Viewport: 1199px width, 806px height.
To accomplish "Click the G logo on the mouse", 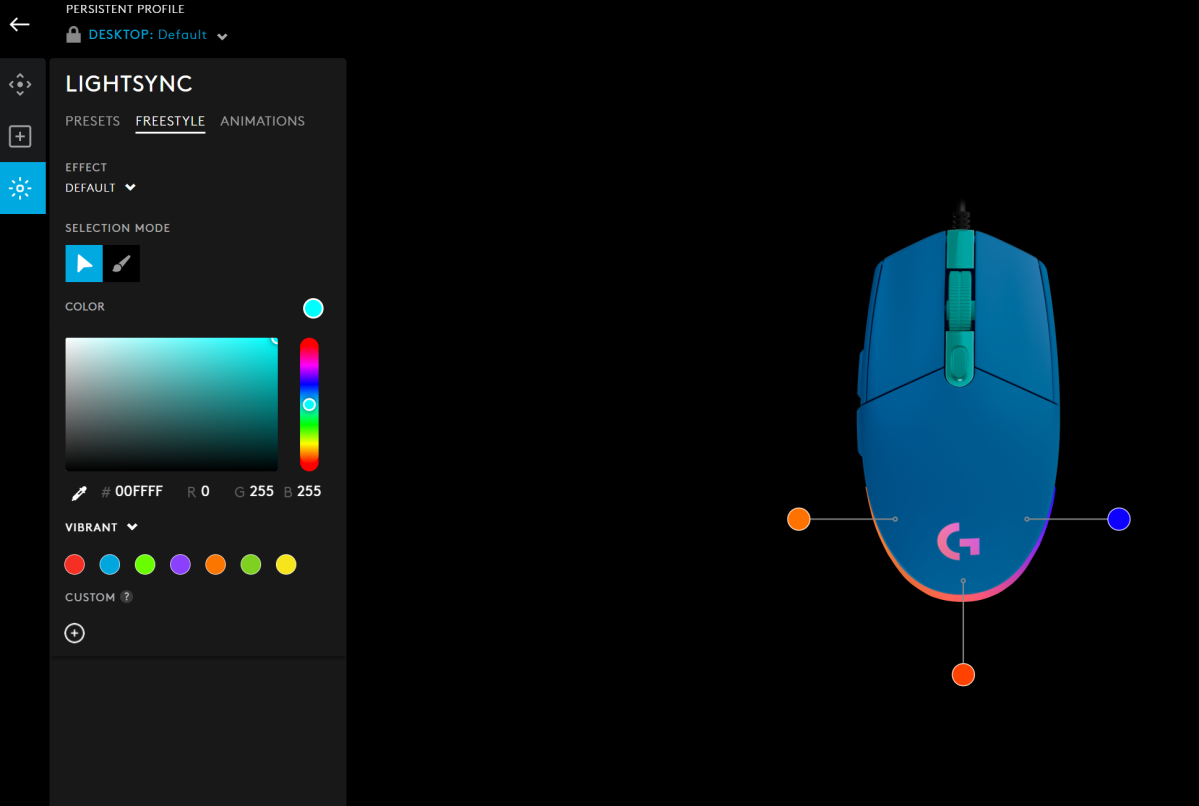I will [958, 541].
